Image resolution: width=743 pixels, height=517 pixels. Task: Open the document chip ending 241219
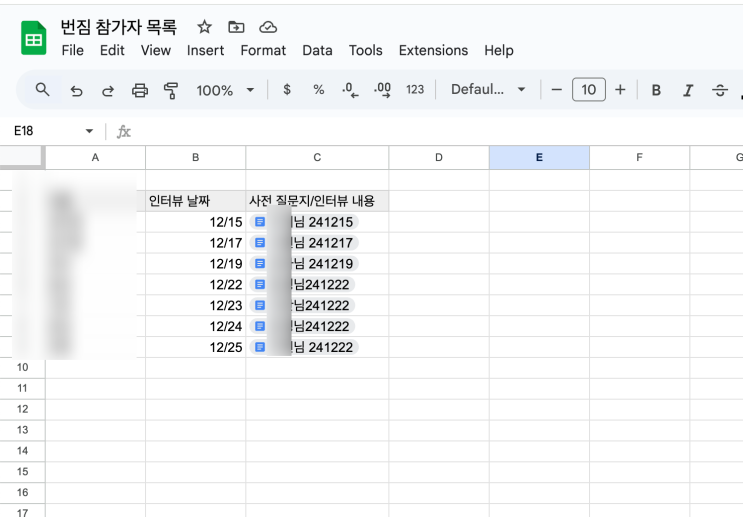coord(304,263)
